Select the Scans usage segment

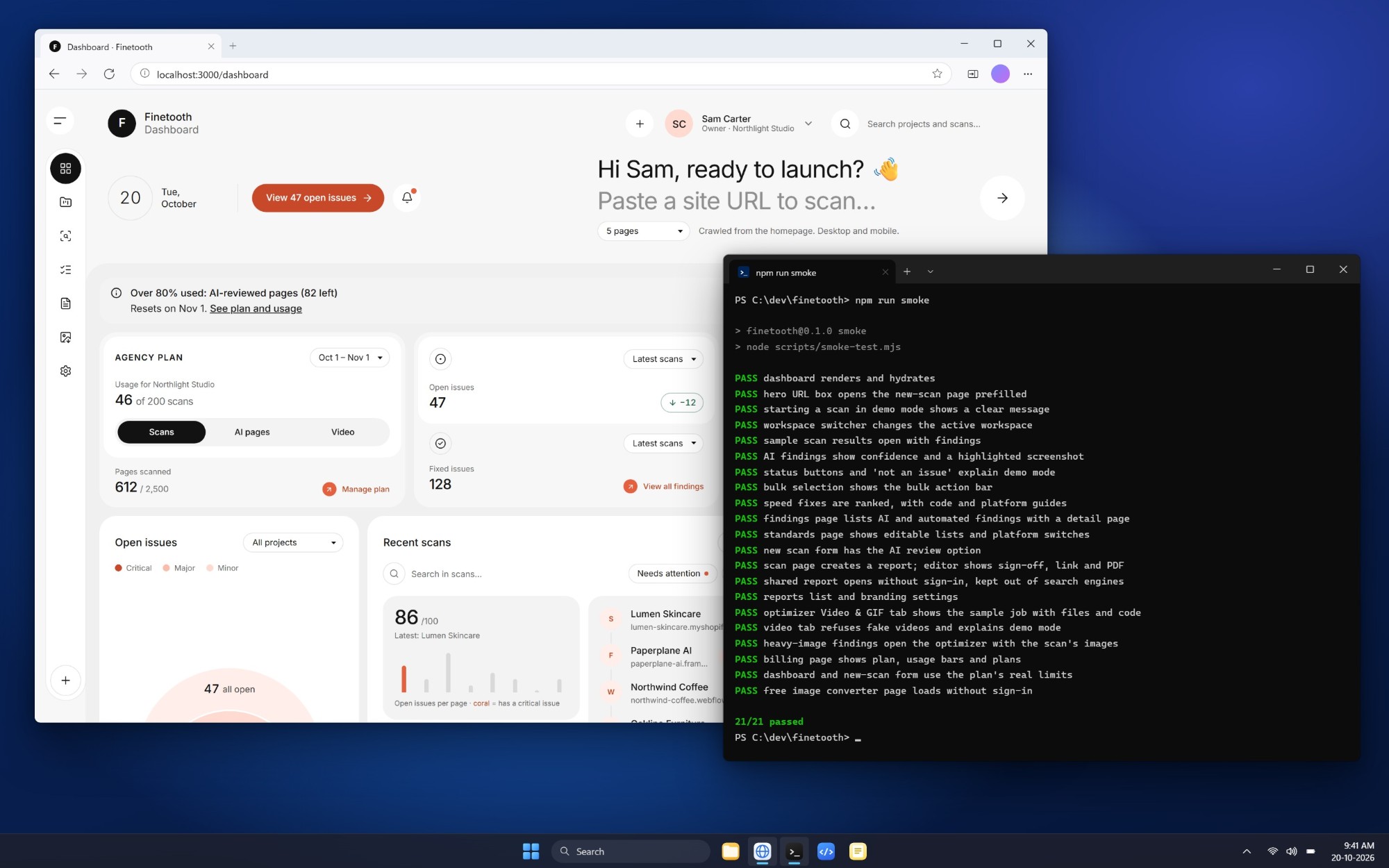[161, 432]
